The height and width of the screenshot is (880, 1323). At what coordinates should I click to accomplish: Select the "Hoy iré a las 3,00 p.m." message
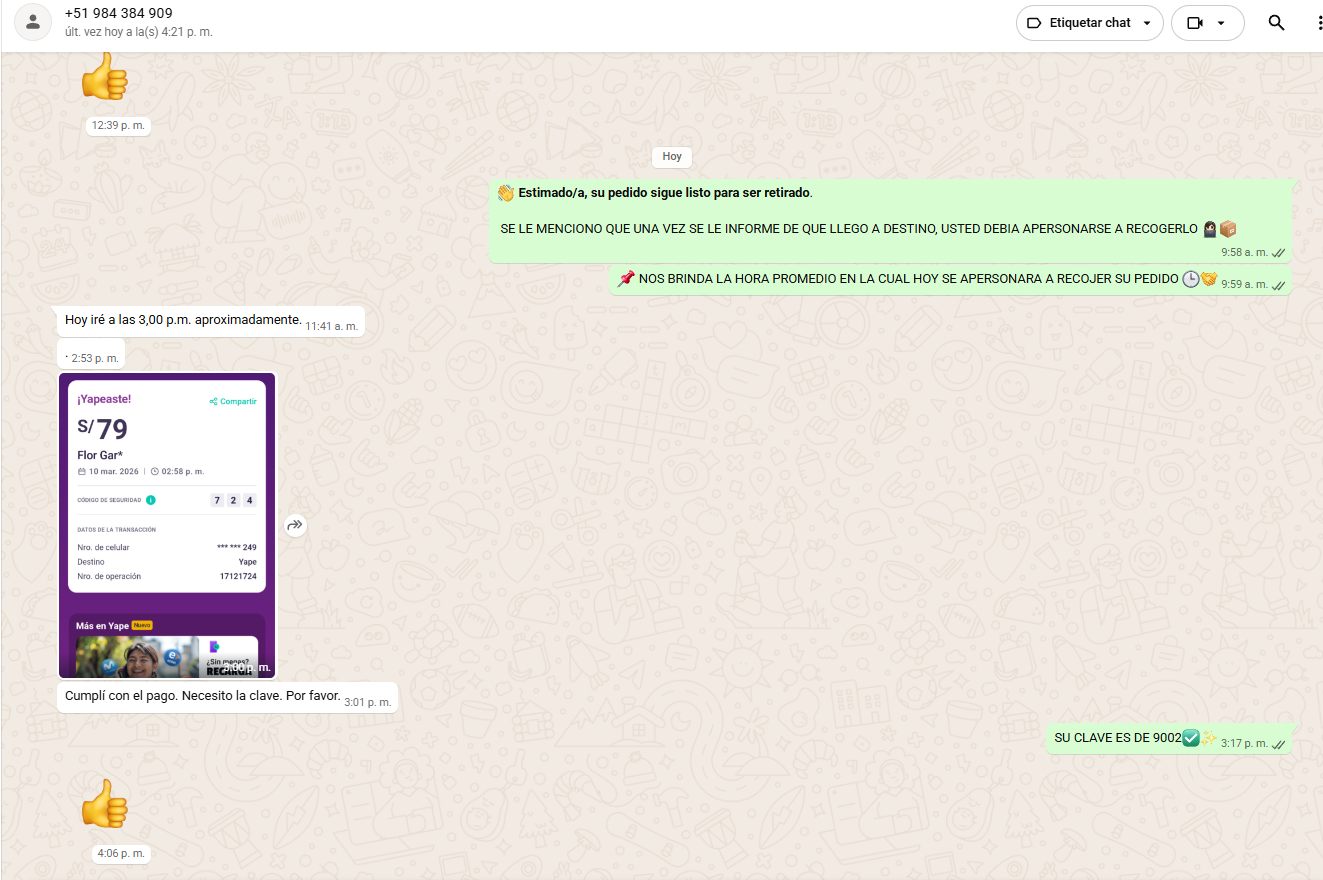(183, 320)
